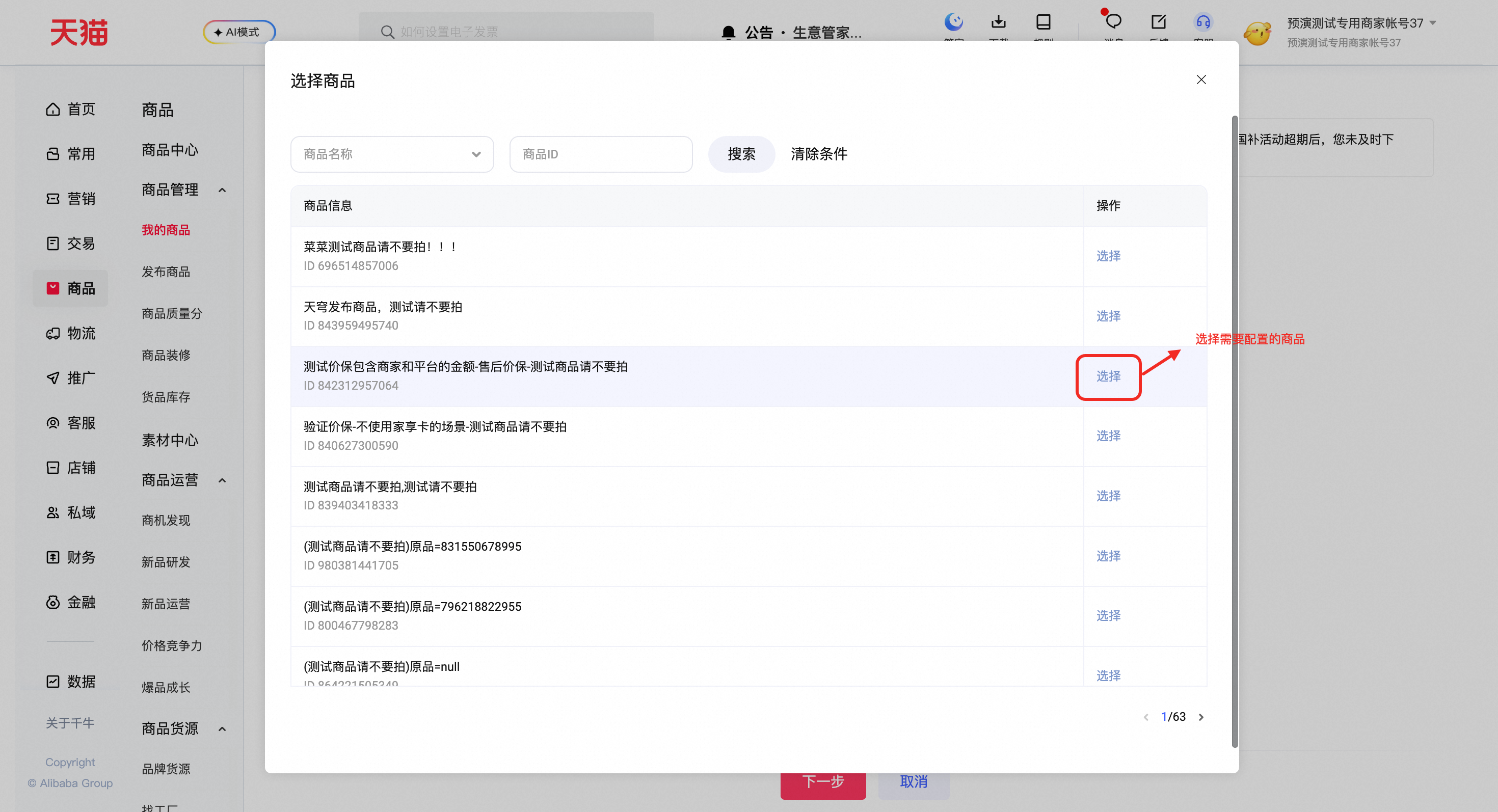This screenshot has width=1498, height=812.
Task: Click the search magnifier icon in top bar
Action: [387, 32]
